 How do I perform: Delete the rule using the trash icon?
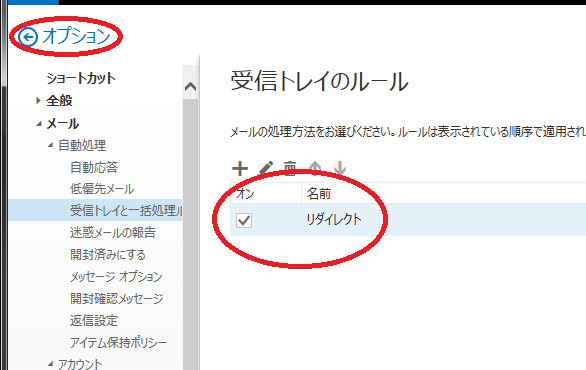click(x=290, y=169)
